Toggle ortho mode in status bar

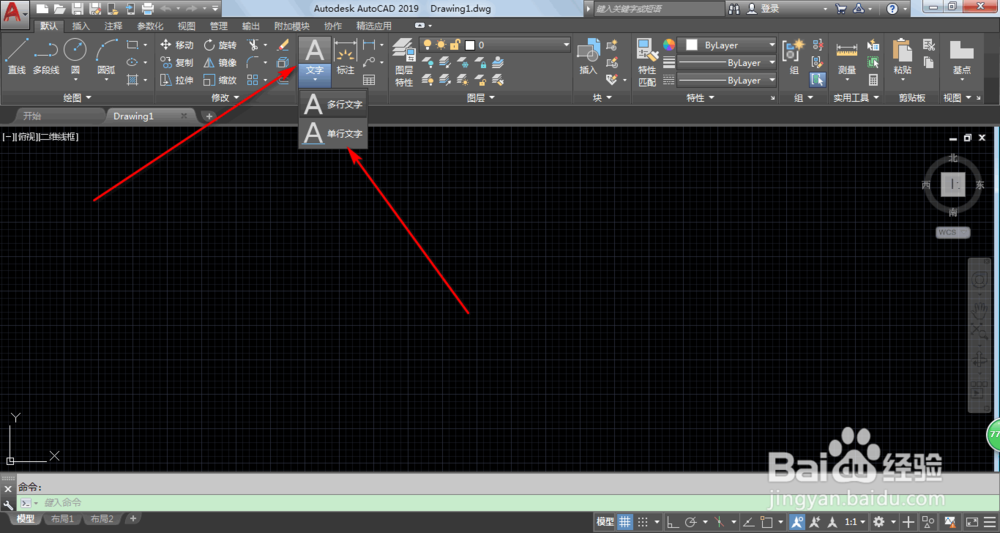673,521
